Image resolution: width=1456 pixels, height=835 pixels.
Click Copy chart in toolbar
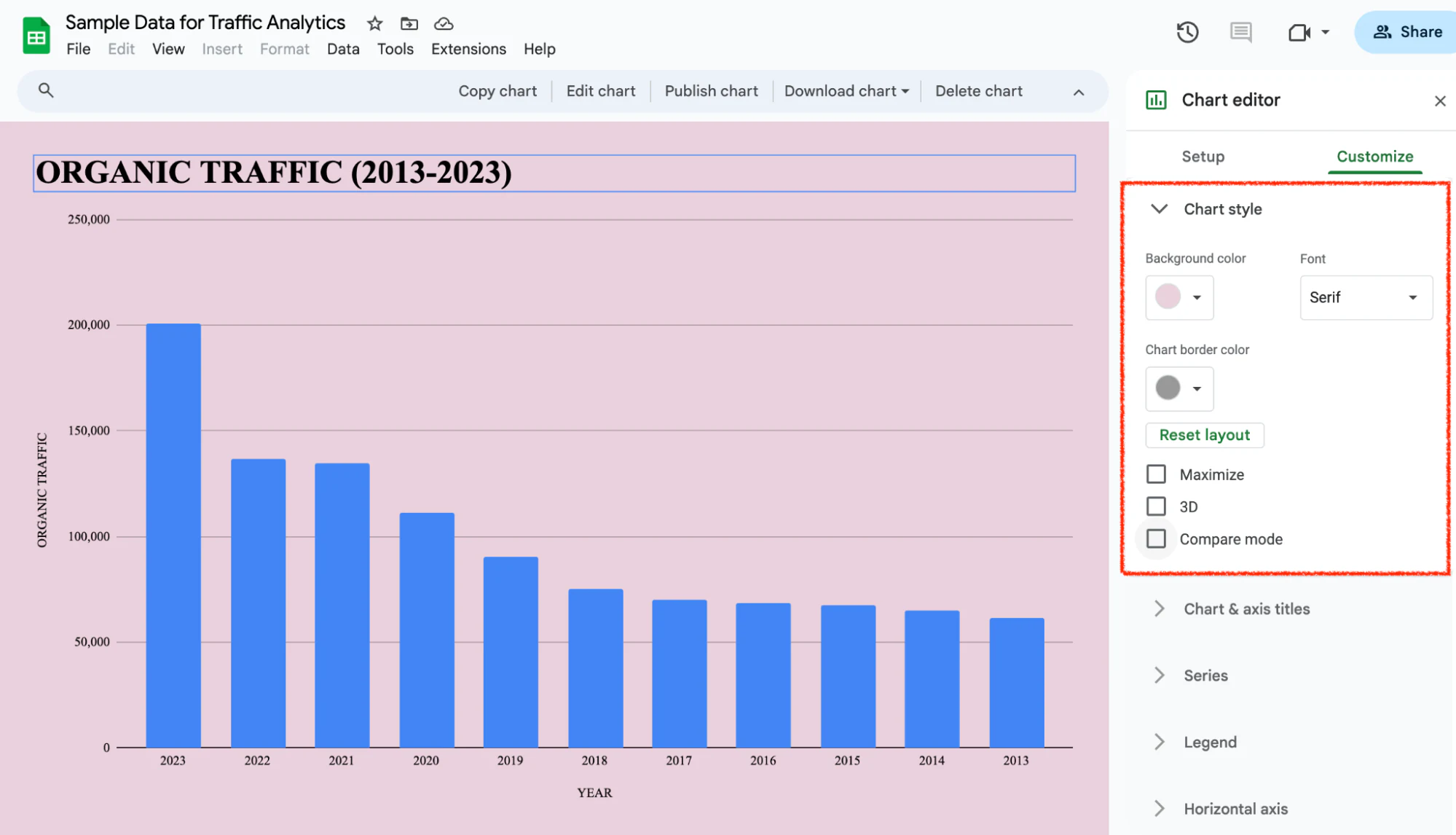(x=497, y=91)
